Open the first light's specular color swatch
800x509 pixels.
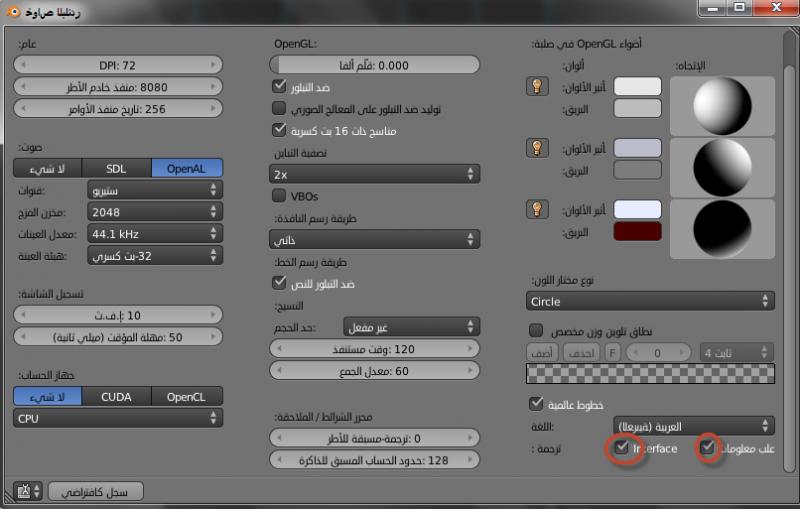point(637,108)
